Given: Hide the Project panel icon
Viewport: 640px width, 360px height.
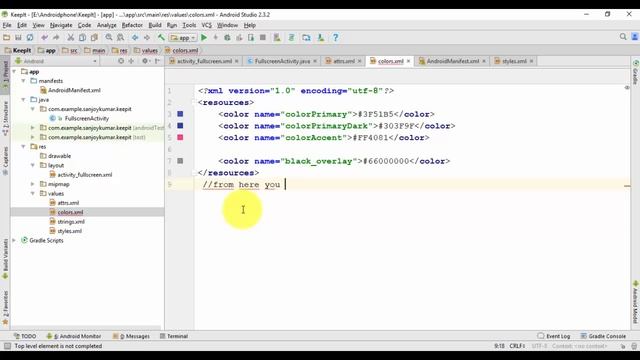Looking at the screenshot, I should [x=157, y=61].
